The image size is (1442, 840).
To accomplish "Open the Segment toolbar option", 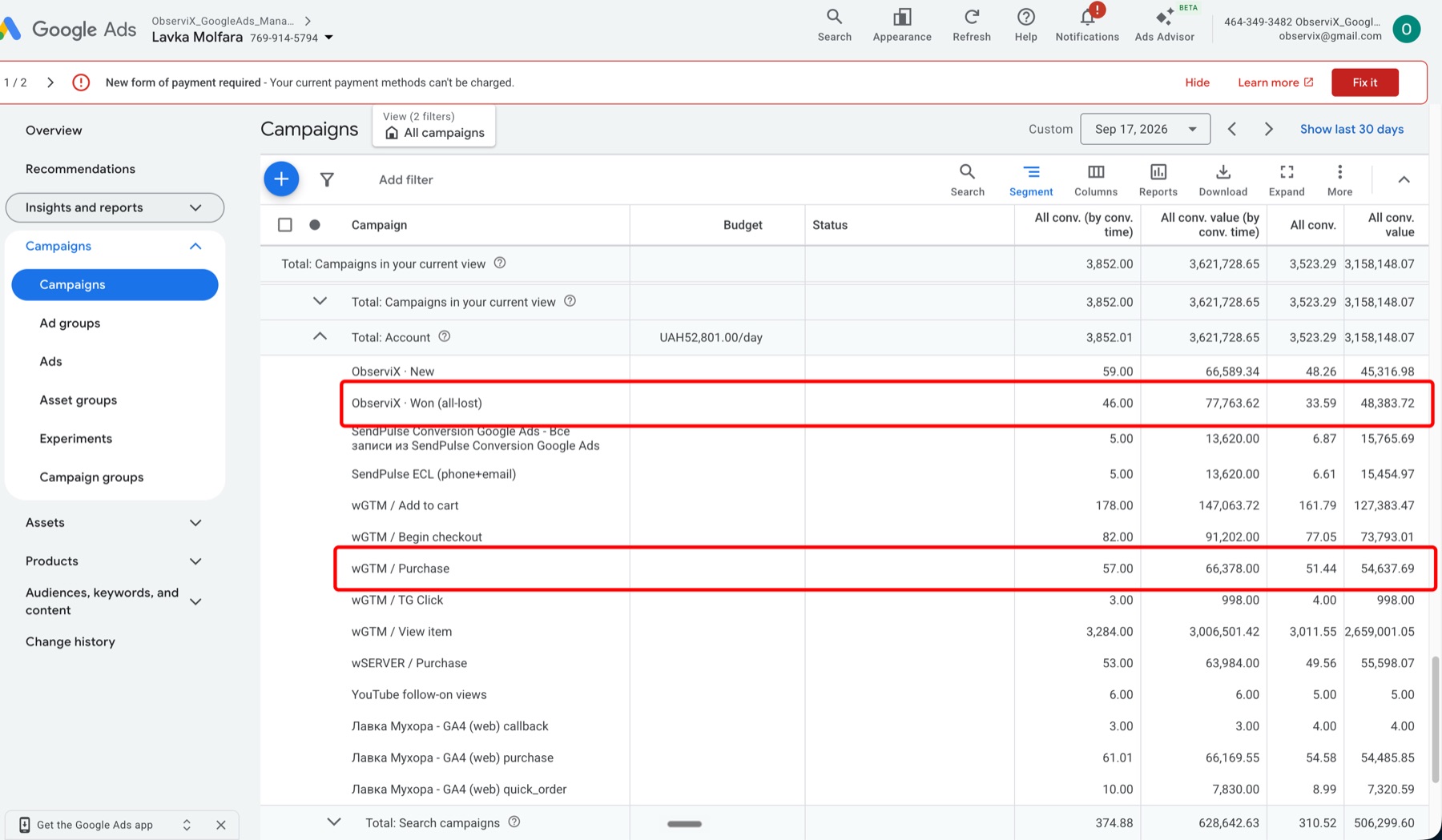I will click(x=1031, y=179).
